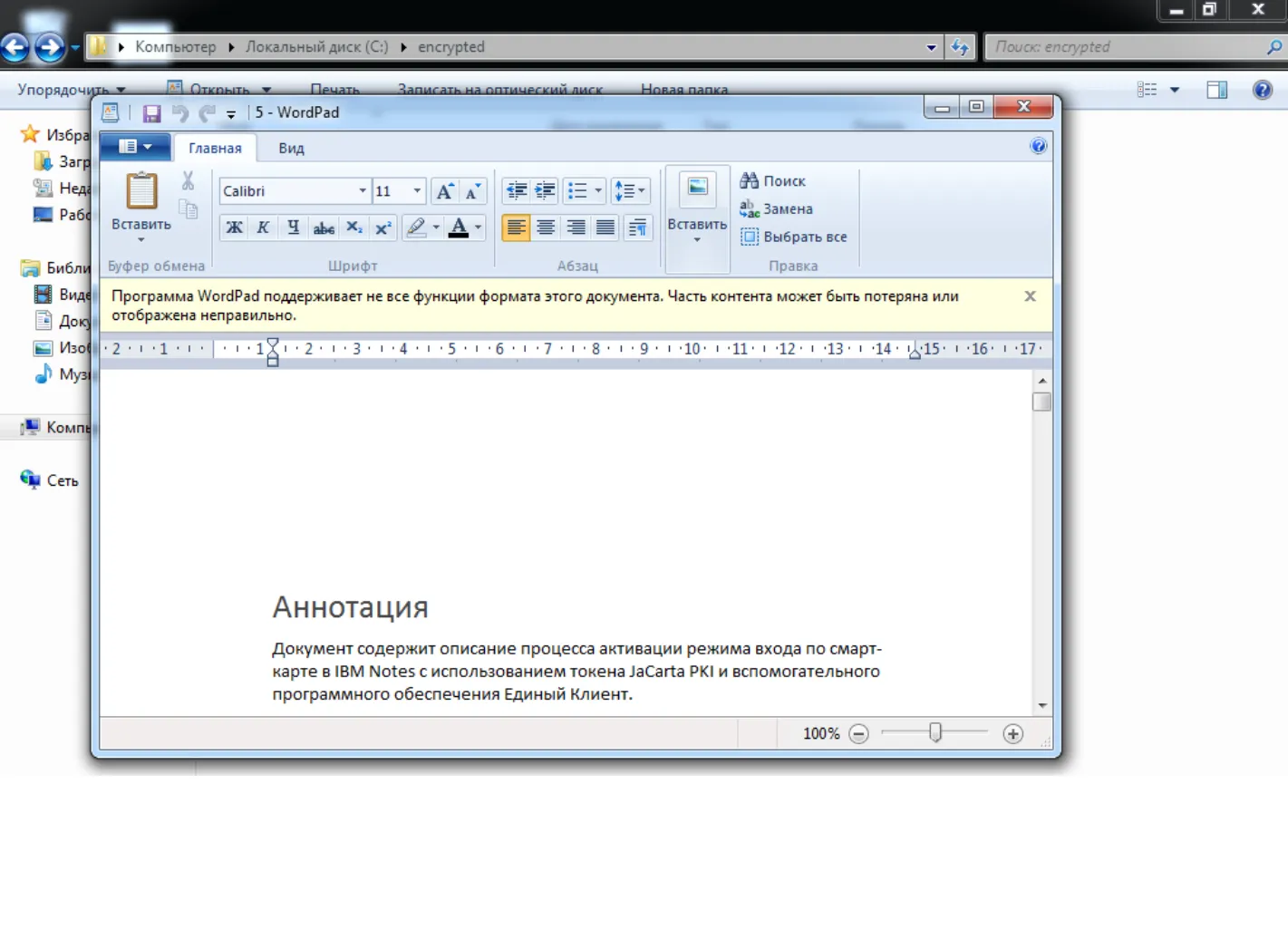Center the paragraph text

[x=546, y=228]
